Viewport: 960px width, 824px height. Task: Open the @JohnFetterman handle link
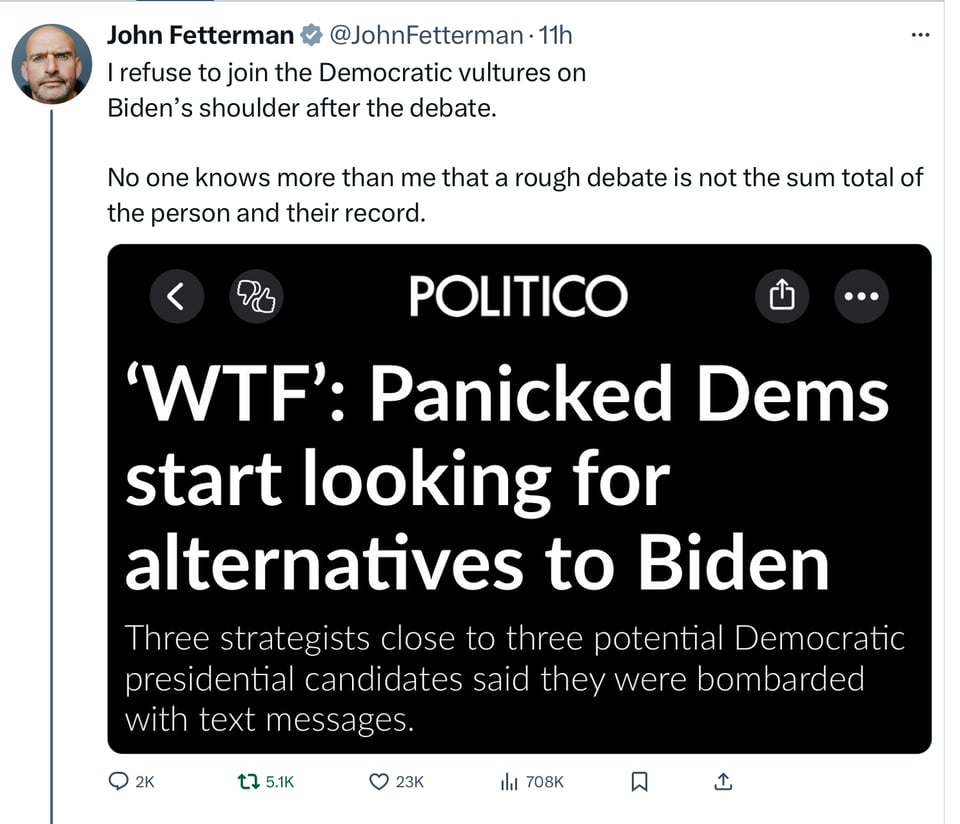(426, 35)
